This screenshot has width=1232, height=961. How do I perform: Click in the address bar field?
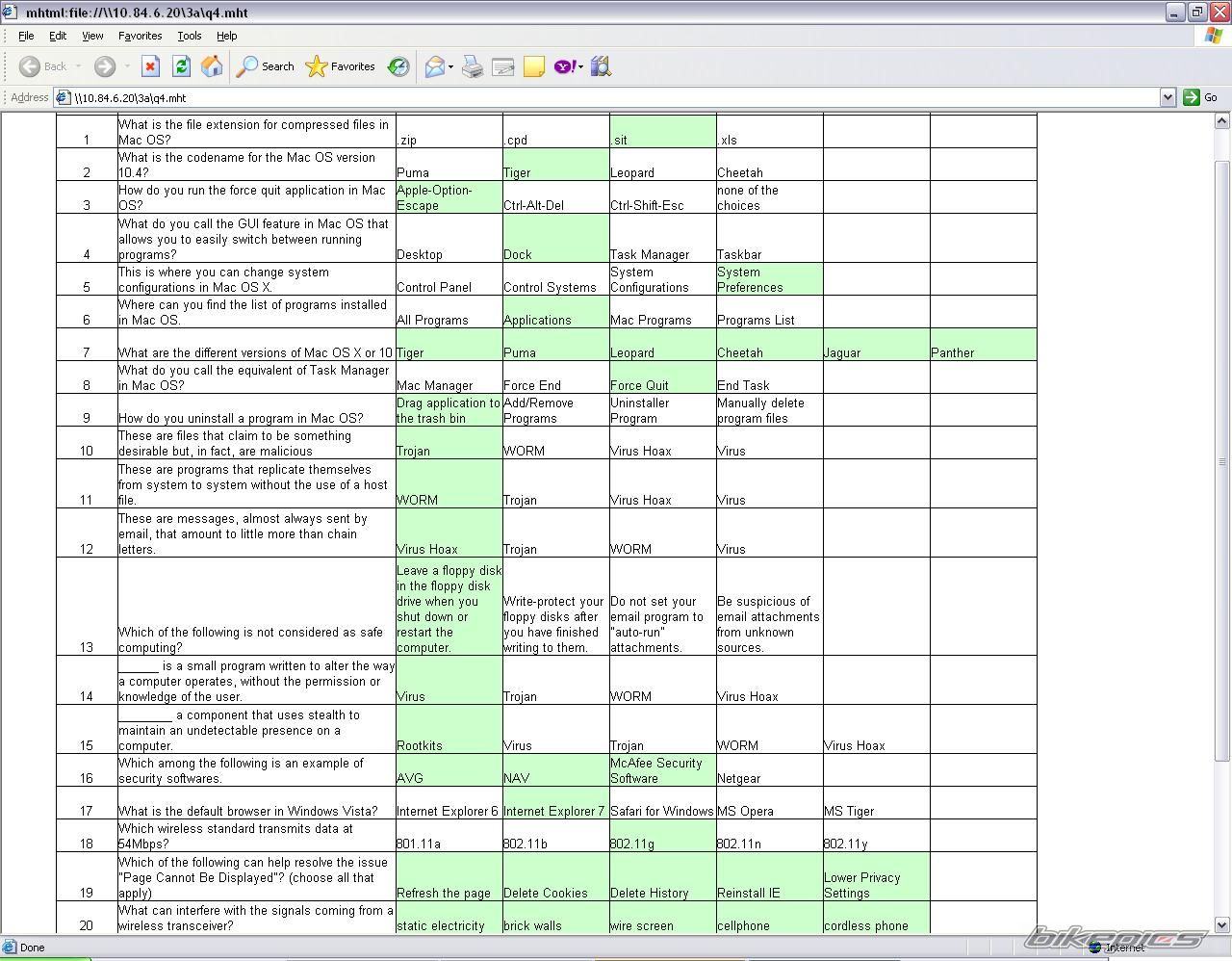coord(616,97)
